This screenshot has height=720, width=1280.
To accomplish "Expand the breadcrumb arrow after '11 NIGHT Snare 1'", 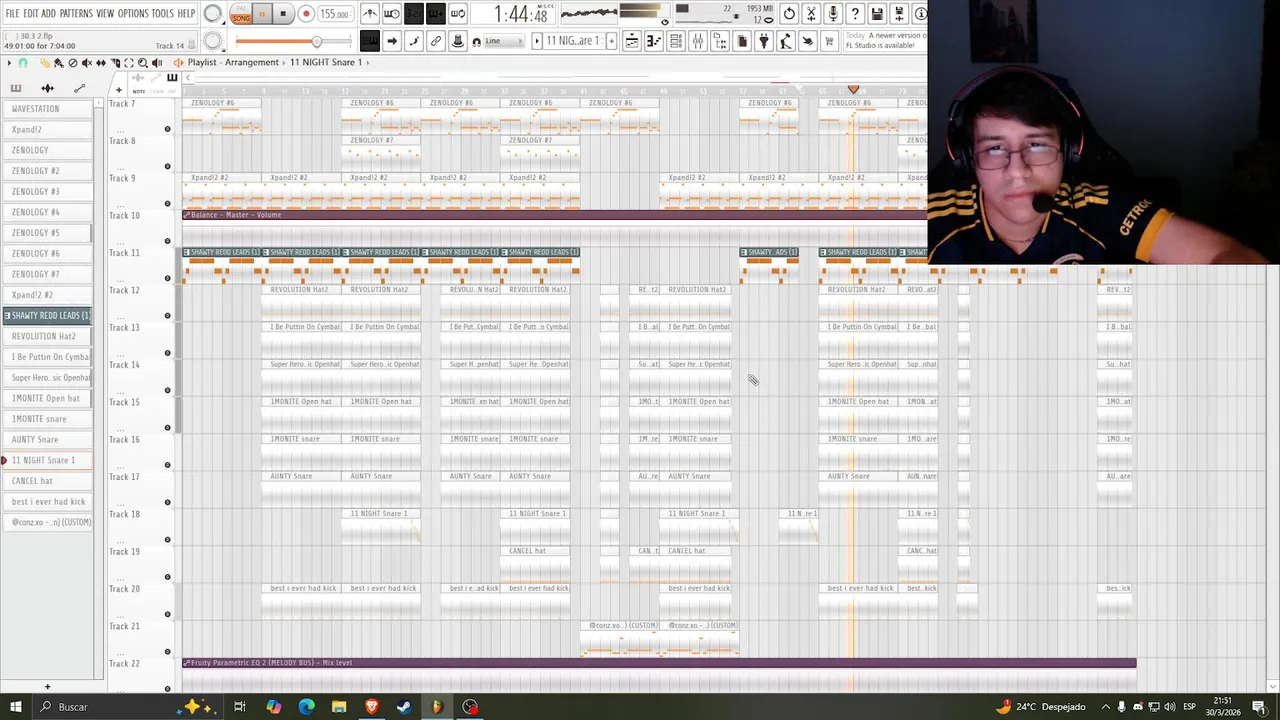I will (x=368, y=62).
